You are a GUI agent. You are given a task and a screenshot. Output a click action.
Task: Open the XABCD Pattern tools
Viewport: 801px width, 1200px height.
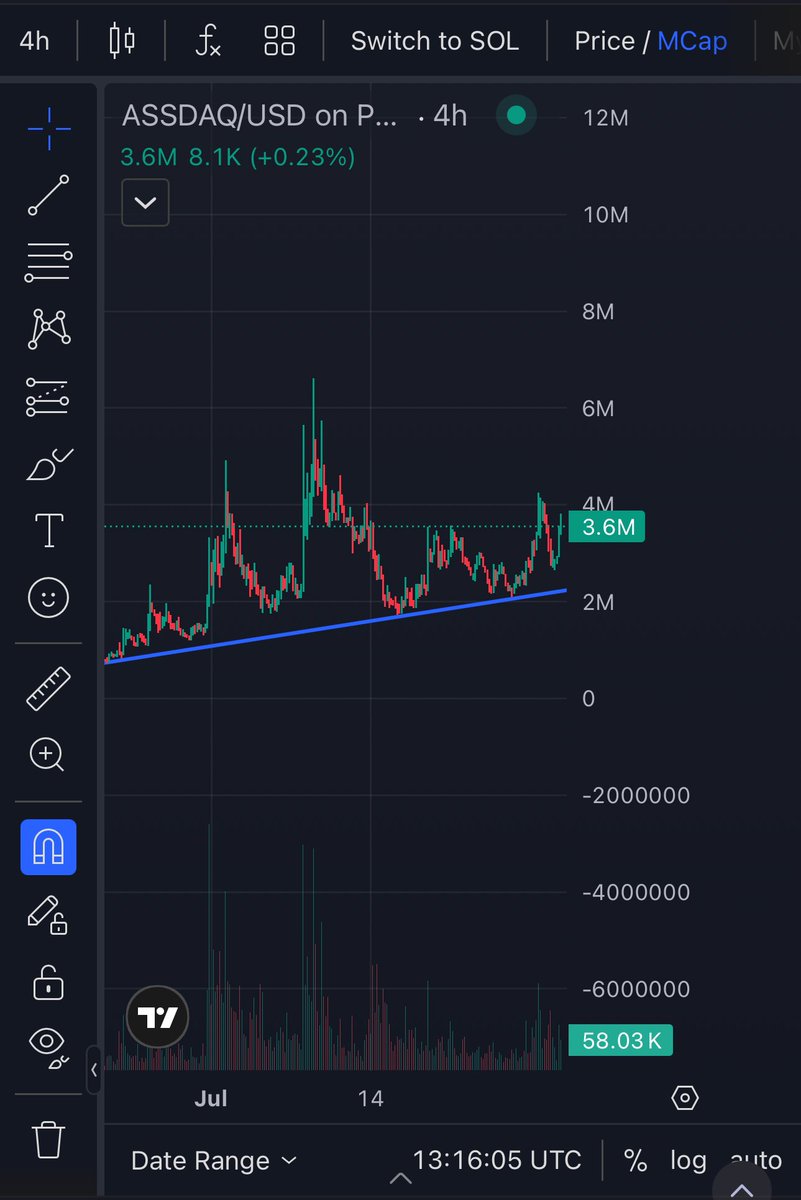click(47, 330)
